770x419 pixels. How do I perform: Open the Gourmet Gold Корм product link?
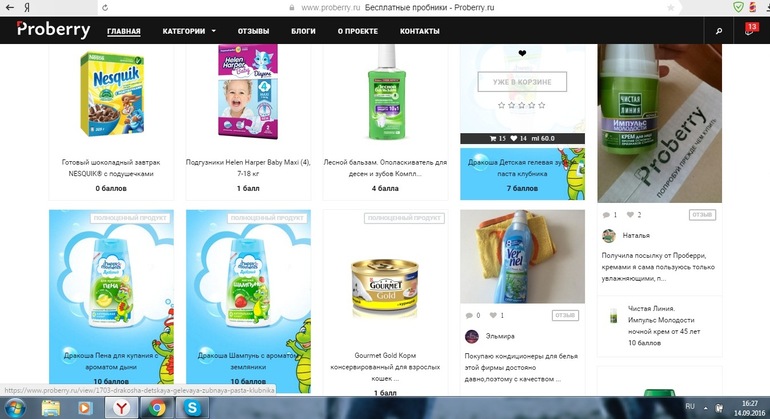point(385,367)
